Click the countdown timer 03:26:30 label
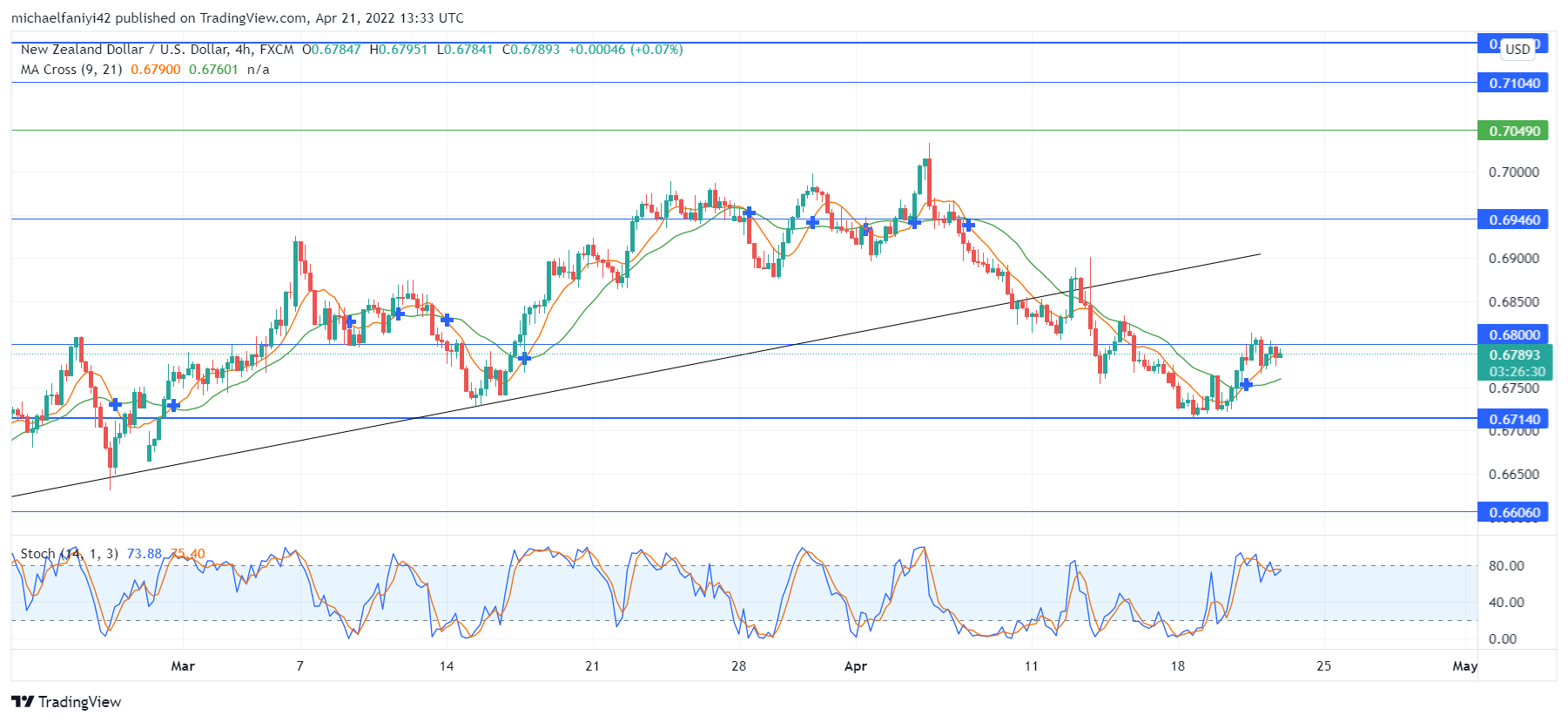Screen dimensions: 1568x722 point(1517,372)
